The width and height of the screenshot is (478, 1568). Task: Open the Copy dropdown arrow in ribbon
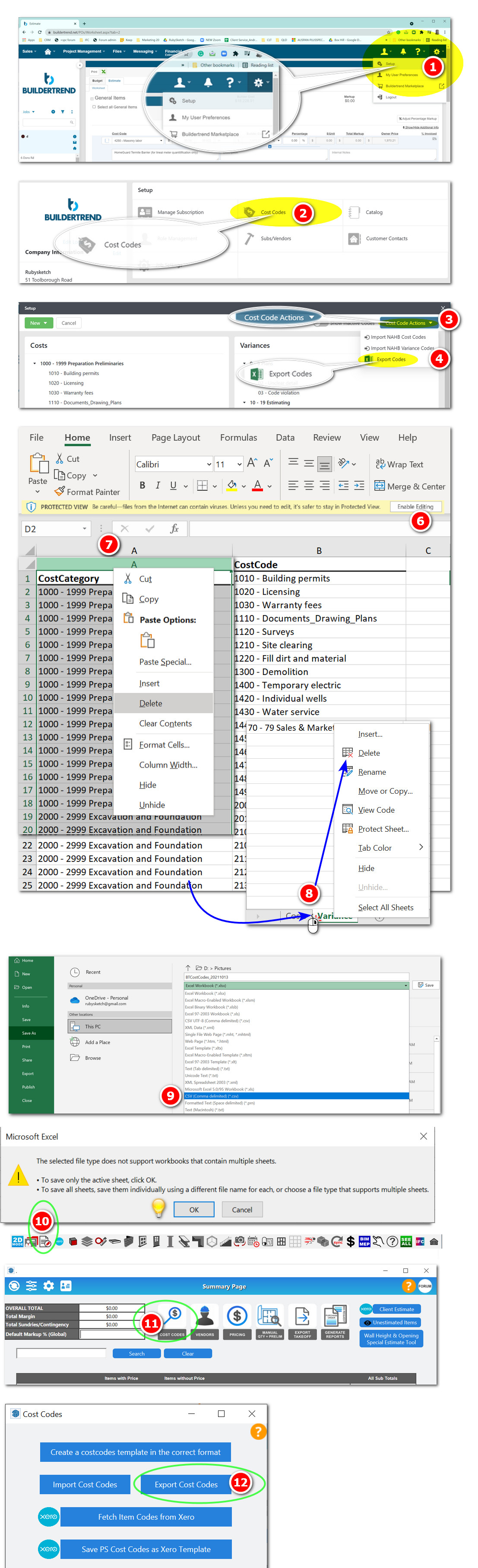pyautogui.click(x=95, y=475)
